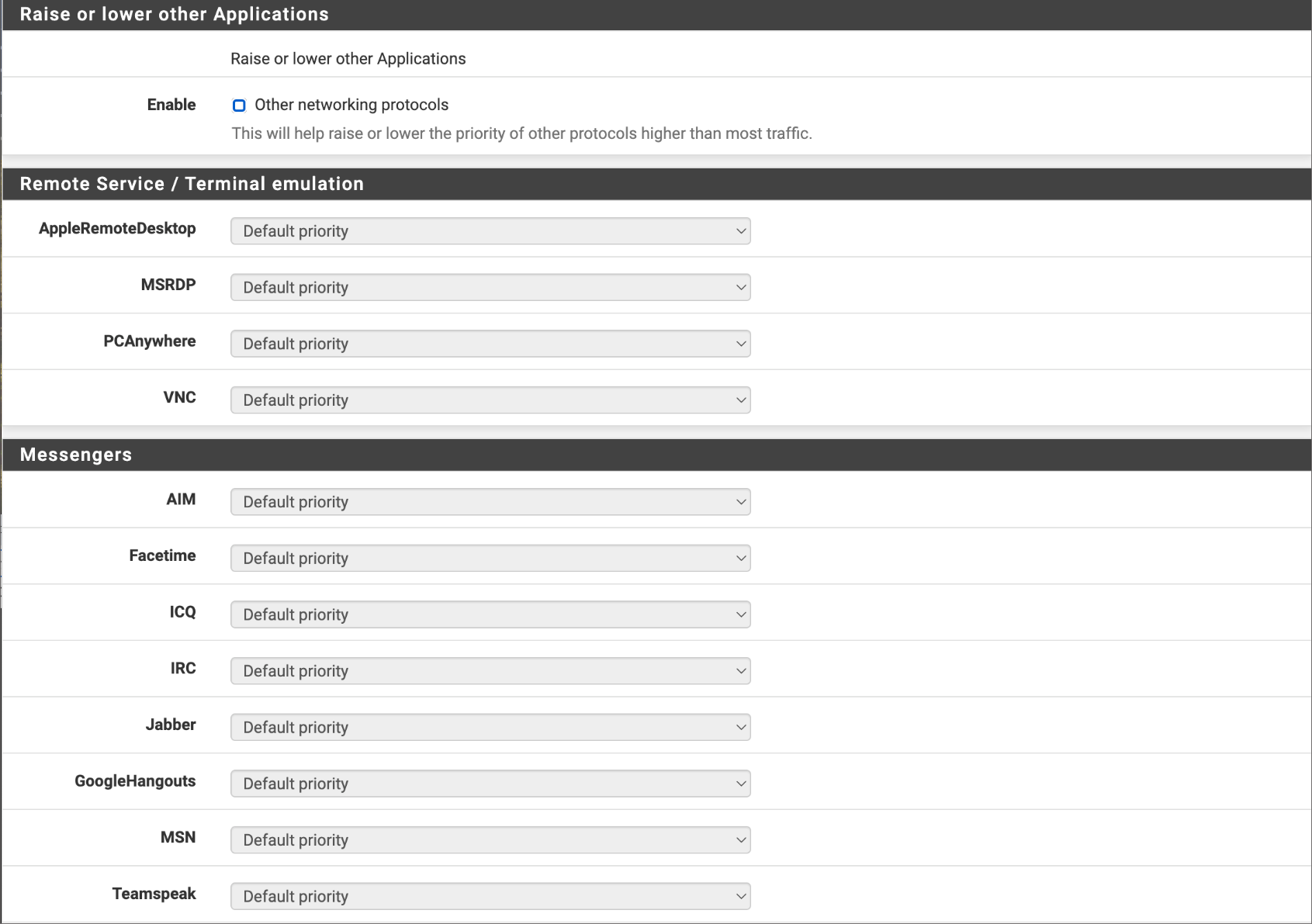Screen dimensions: 1312x924
Task: Click the VNC field label
Action: (x=179, y=397)
